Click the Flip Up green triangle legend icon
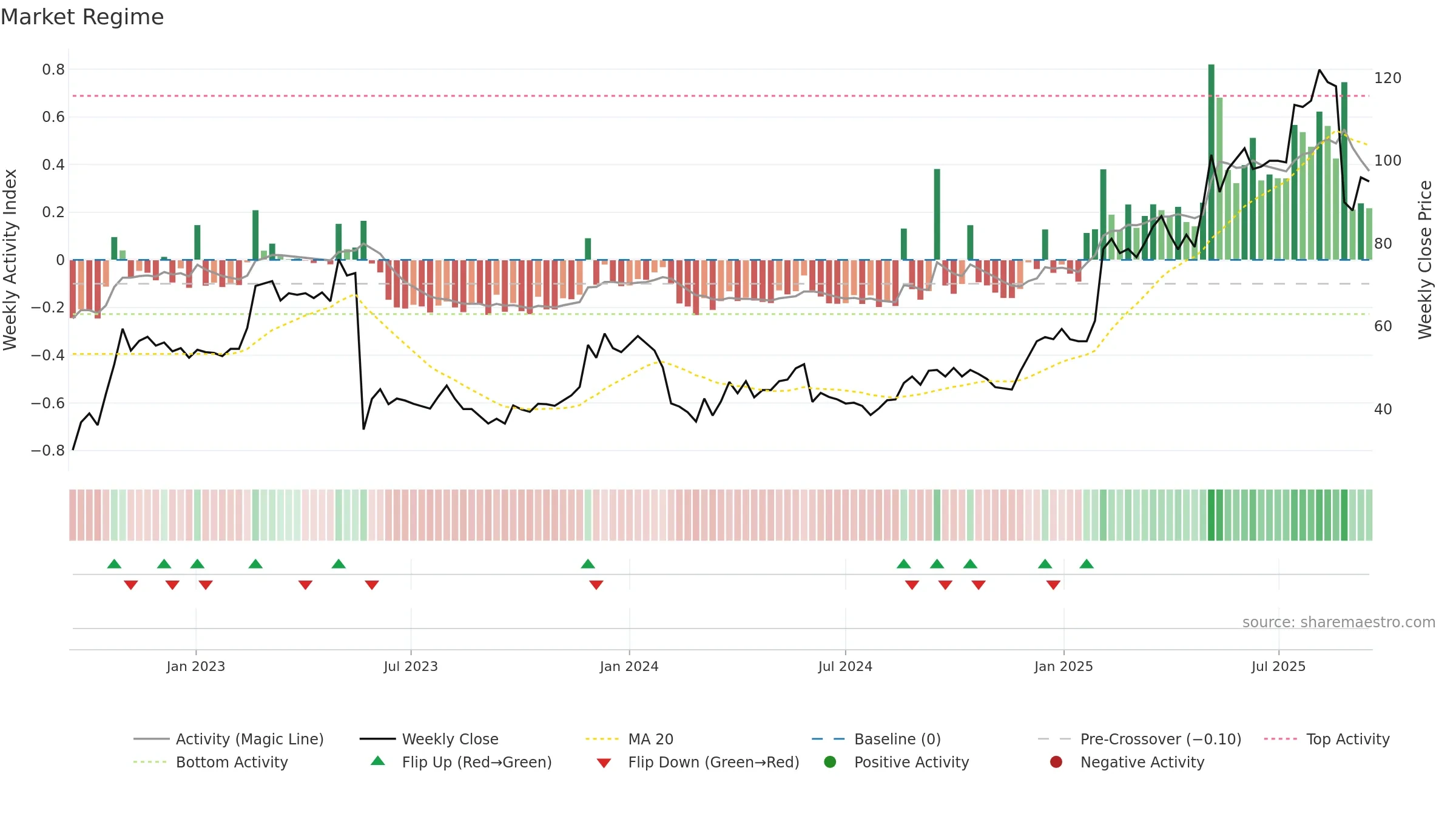Viewport: 1456px width, 819px height. [x=377, y=761]
